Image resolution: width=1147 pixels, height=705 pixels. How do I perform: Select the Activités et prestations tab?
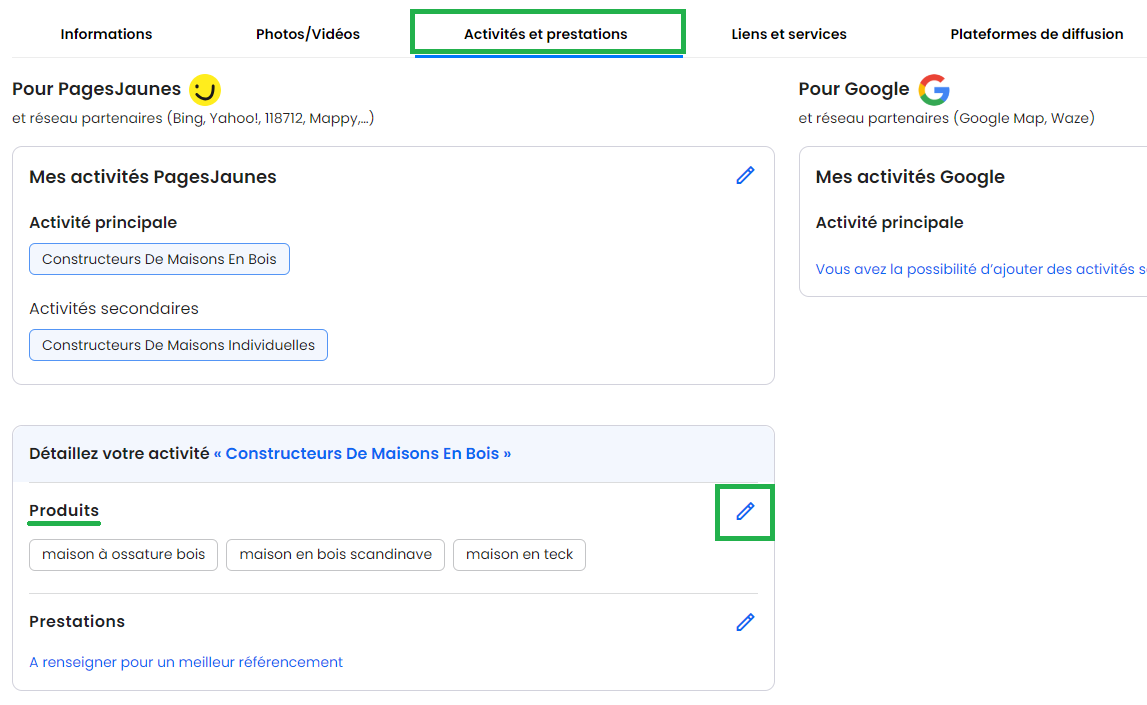(x=546, y=34)
